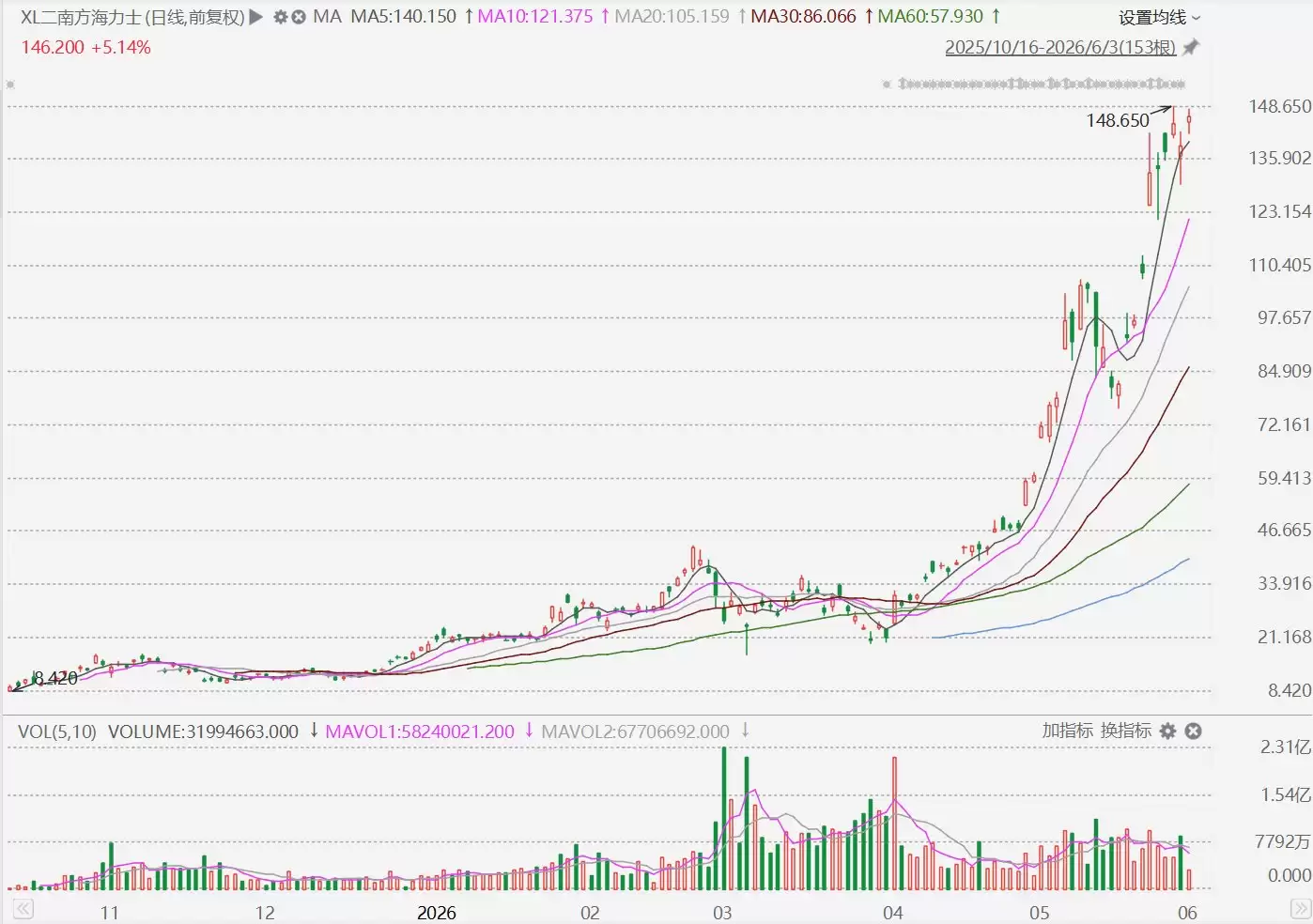
Task: Select the MA5:140.150 value
Action: [x=404, y=17]
